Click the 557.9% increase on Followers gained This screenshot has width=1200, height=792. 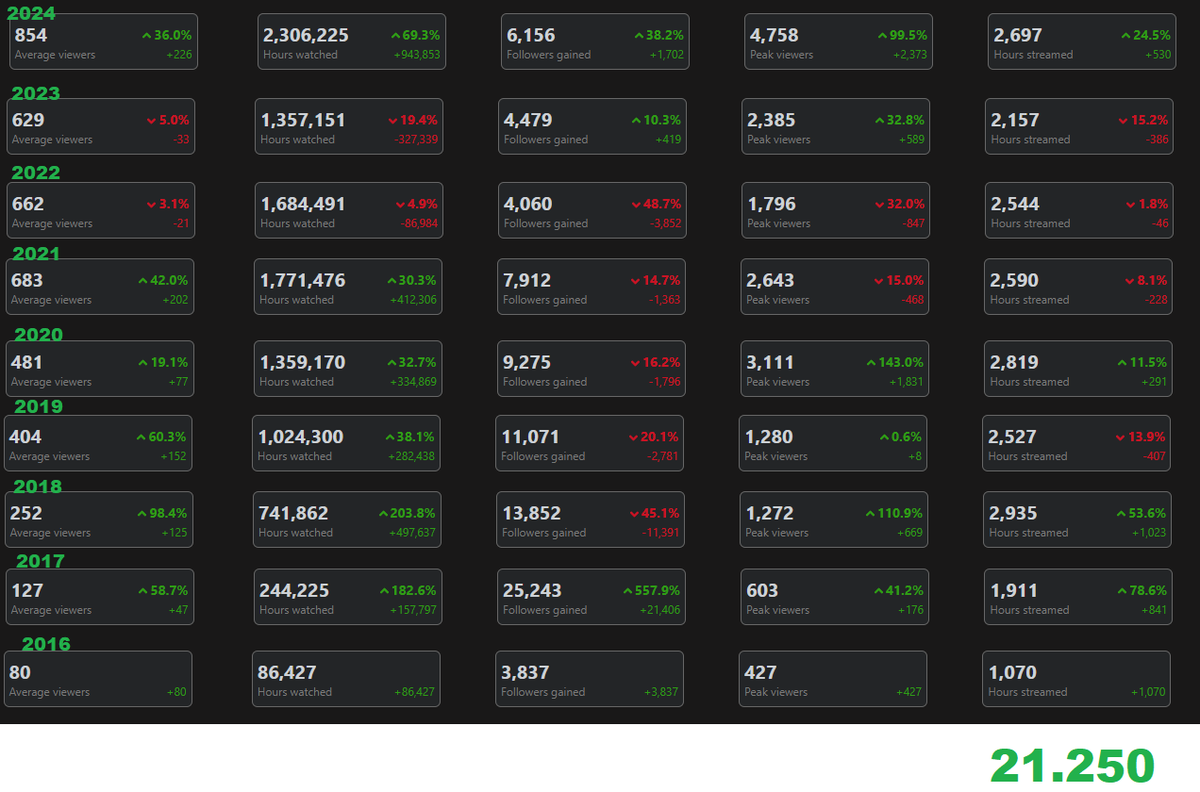pyautogui.click(x=652, y=590)
